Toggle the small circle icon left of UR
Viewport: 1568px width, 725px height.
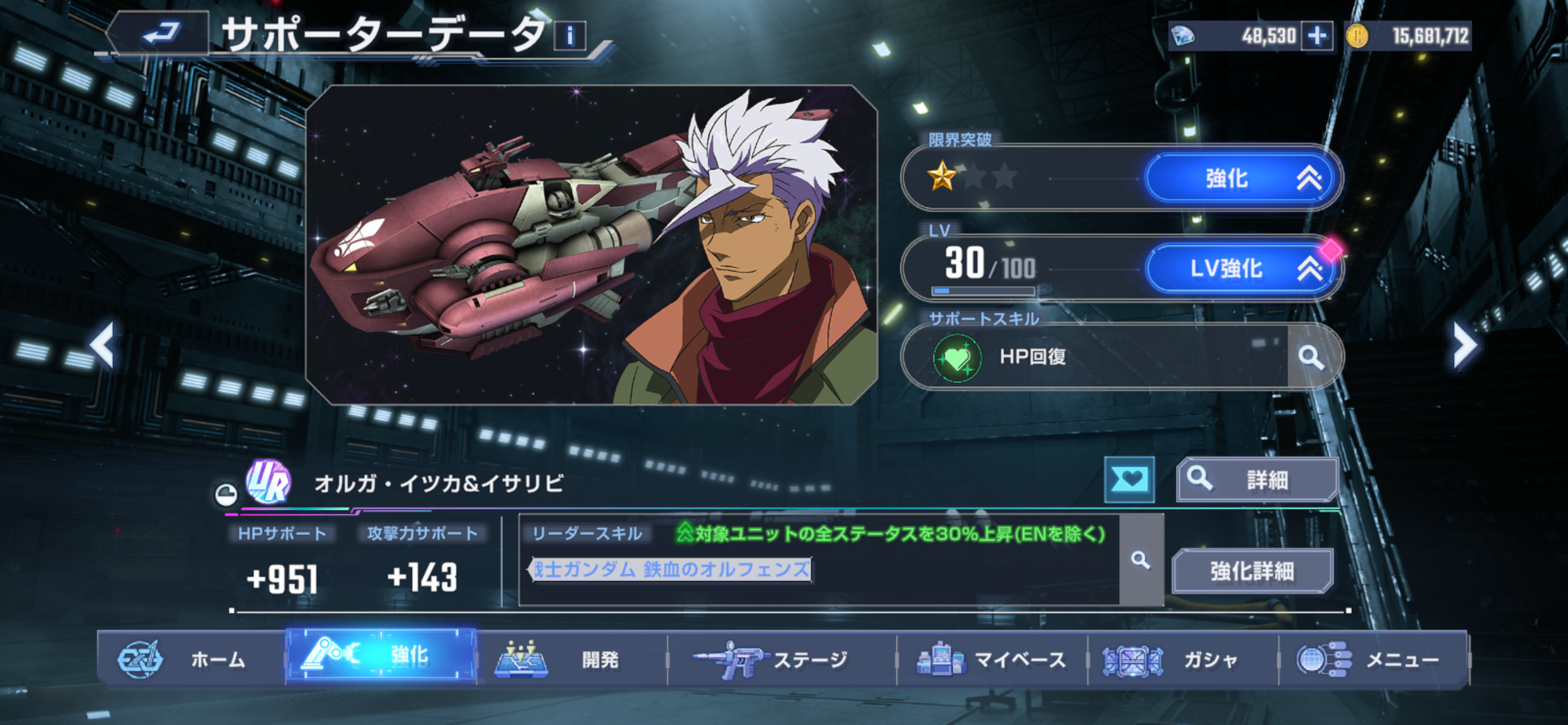226,494
